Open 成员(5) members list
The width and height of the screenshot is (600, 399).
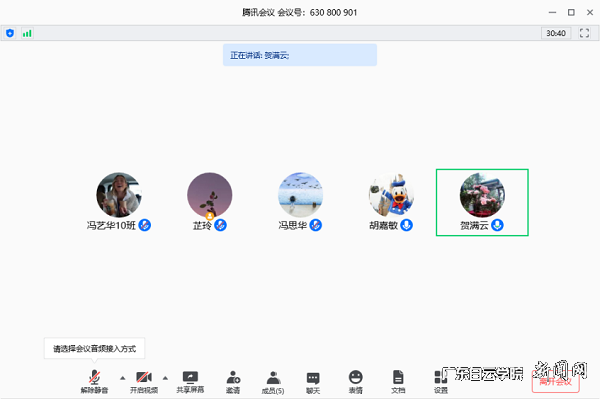pyautogui.click(x=273, y=382)
